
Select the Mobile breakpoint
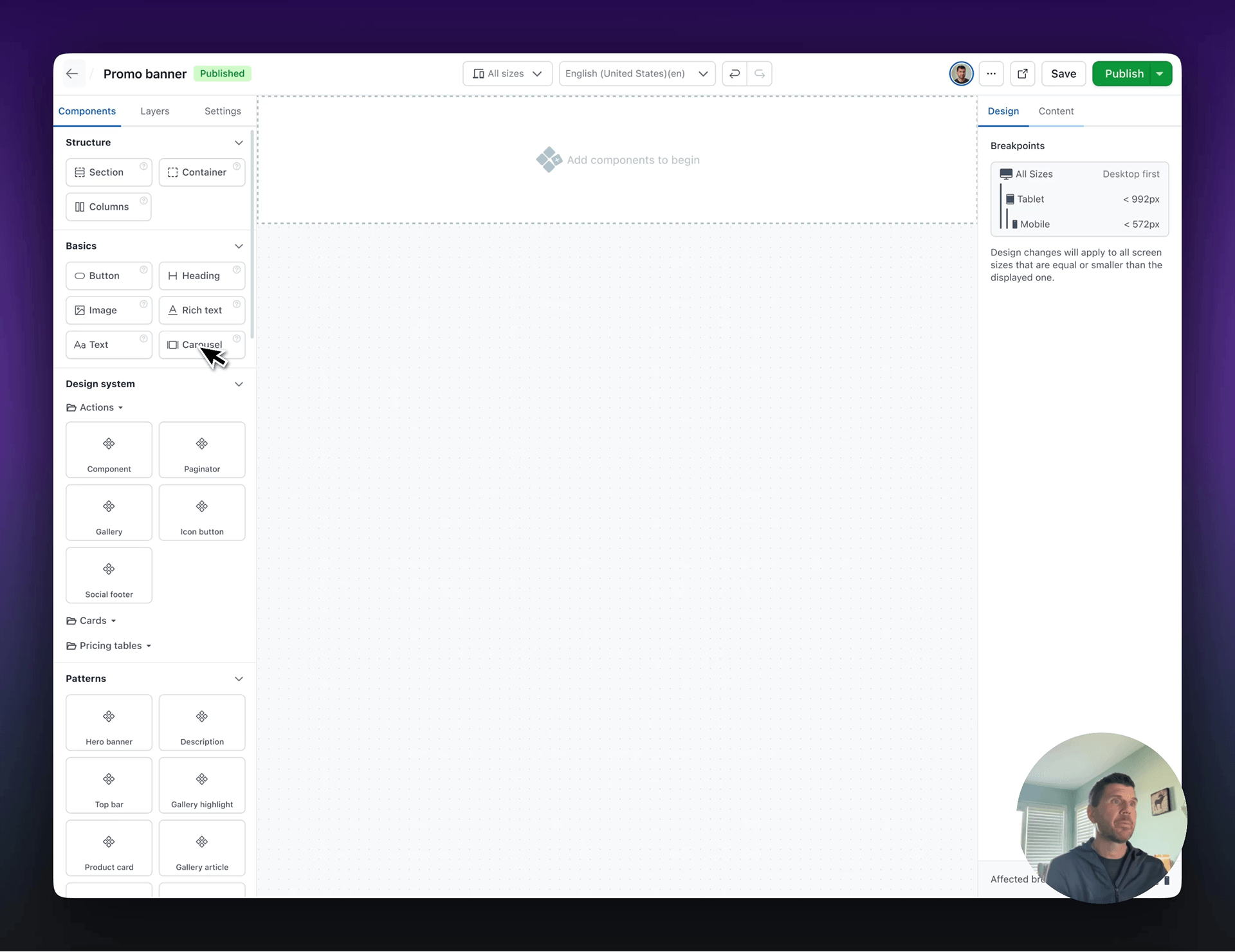(1079, 224)
